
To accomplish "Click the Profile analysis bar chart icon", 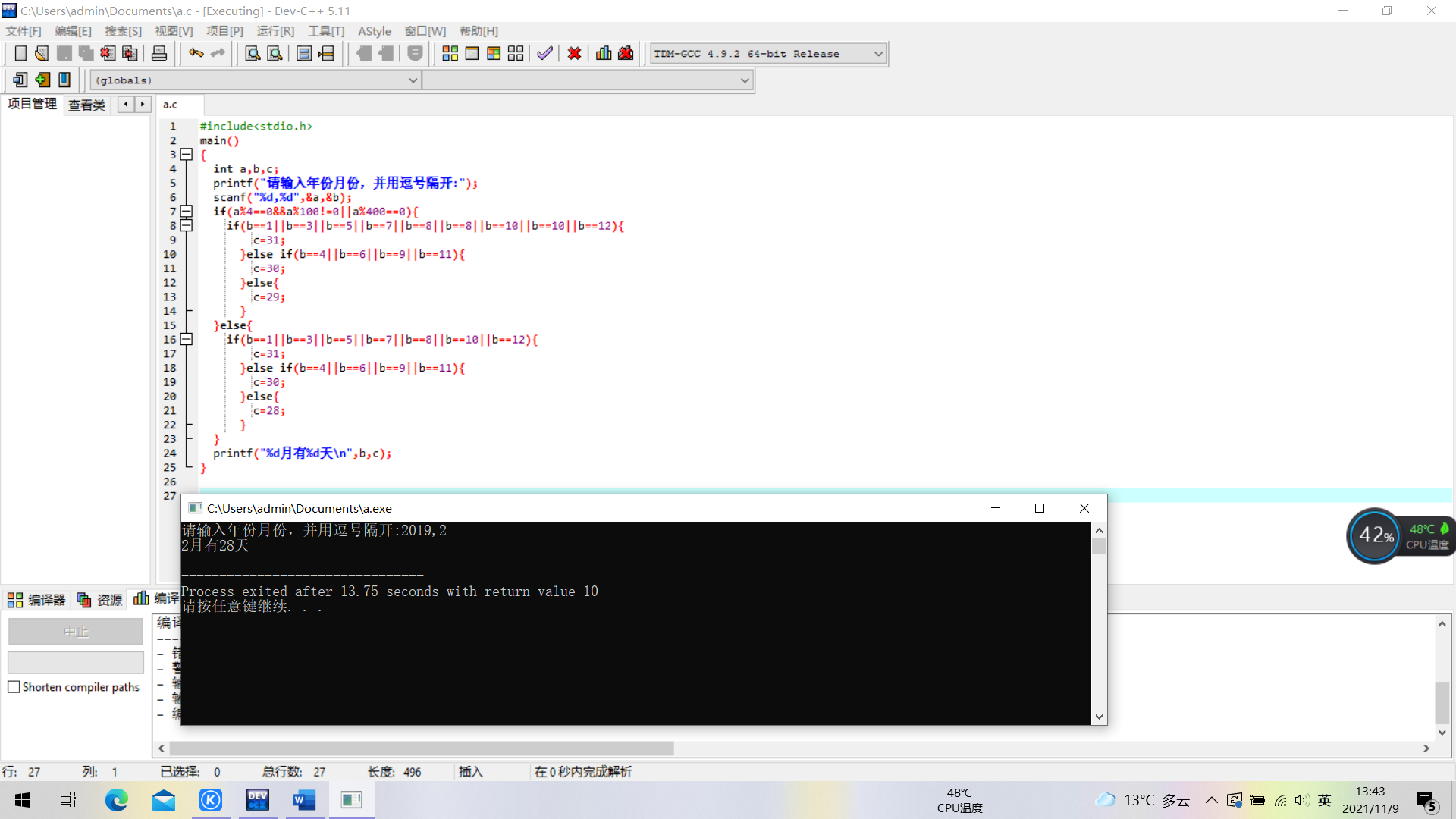I will point(604,54).
